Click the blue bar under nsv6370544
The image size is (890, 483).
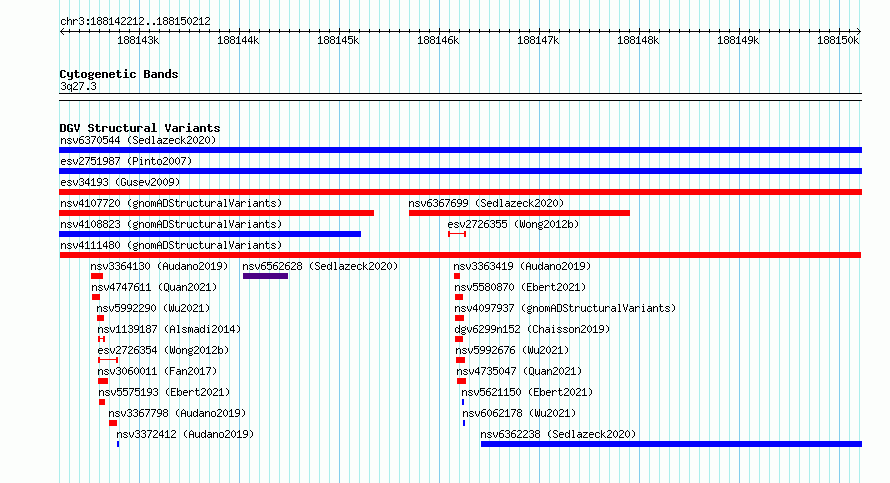click(460, 150)
